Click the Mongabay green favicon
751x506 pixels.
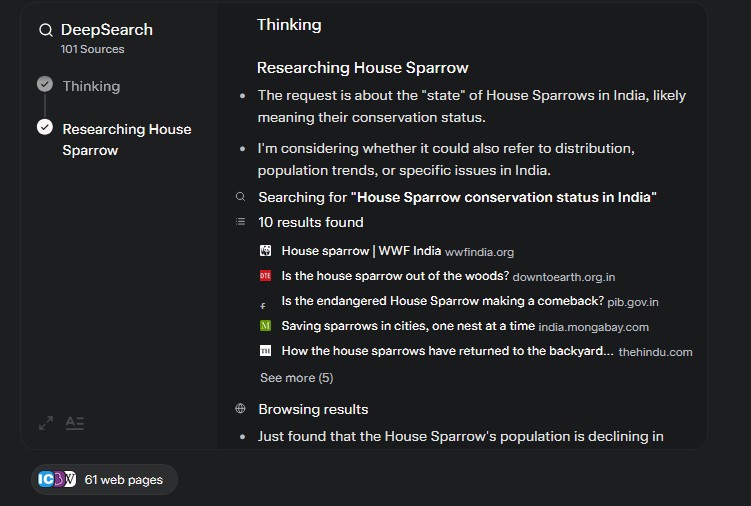(265, 326)
